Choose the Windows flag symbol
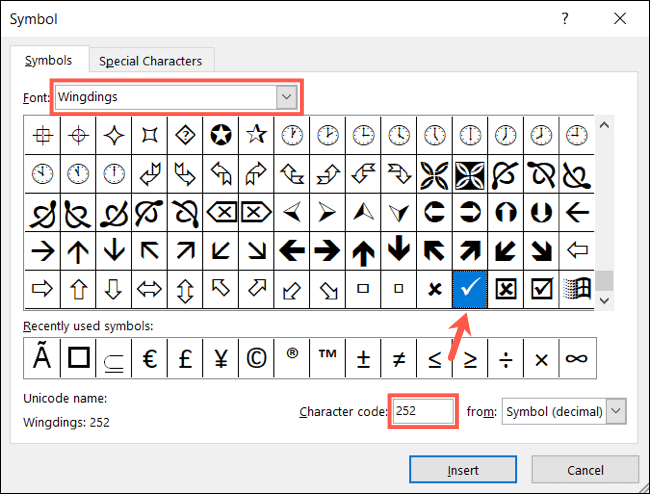Image resolution: width=650 pixels, height=494 pixels. [577, 289]
